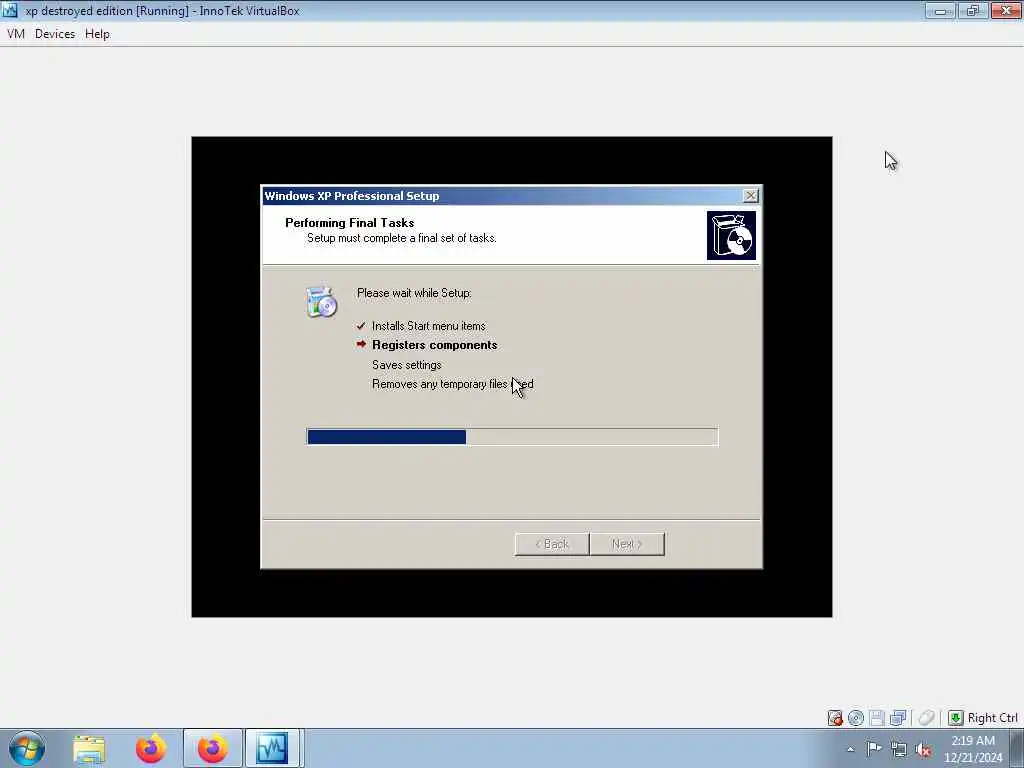Open the first Firefox taskbar icon
Viewport: 1024px width, 768px height.
point(151,748)
